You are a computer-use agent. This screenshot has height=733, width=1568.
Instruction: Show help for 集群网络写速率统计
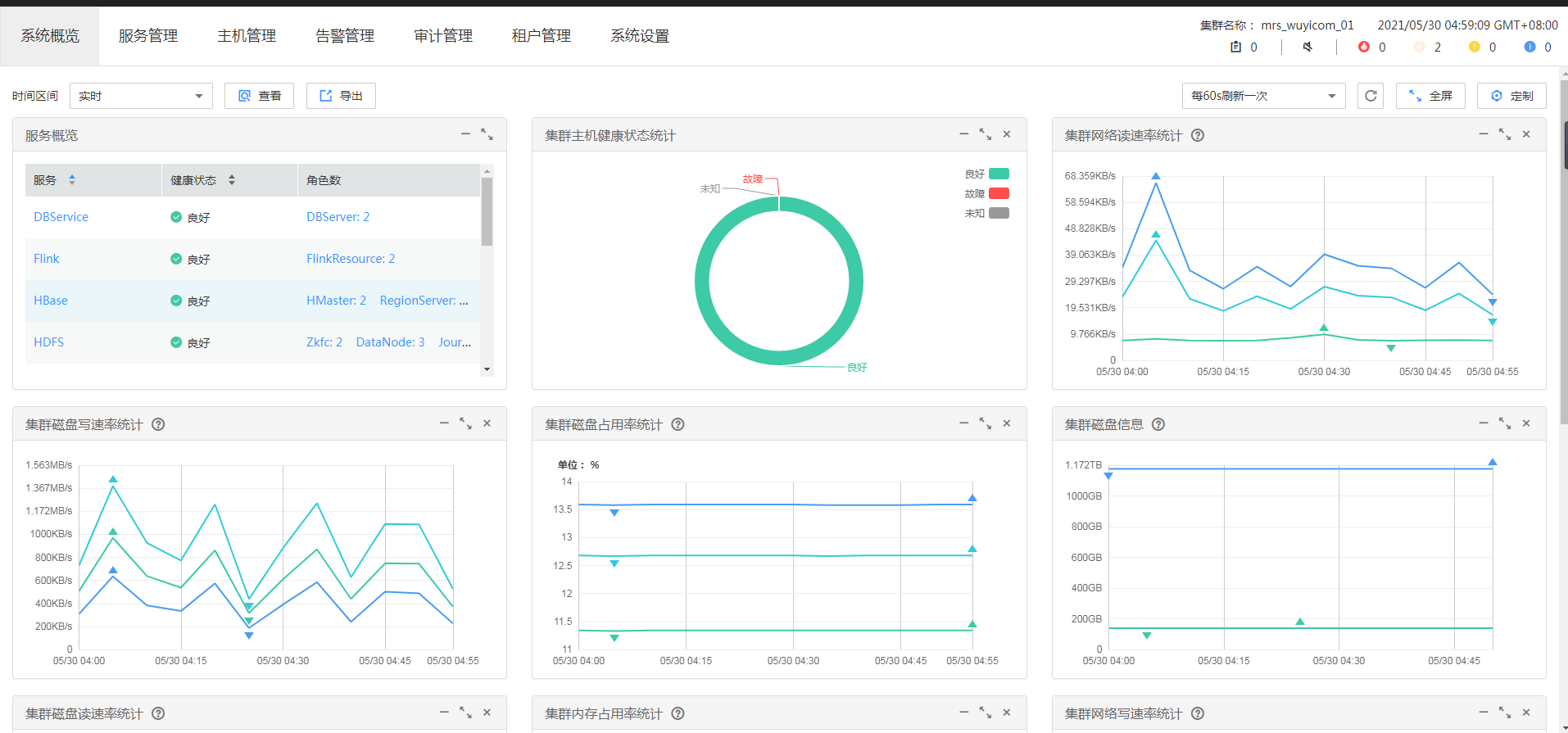[x=1198, y=713]
